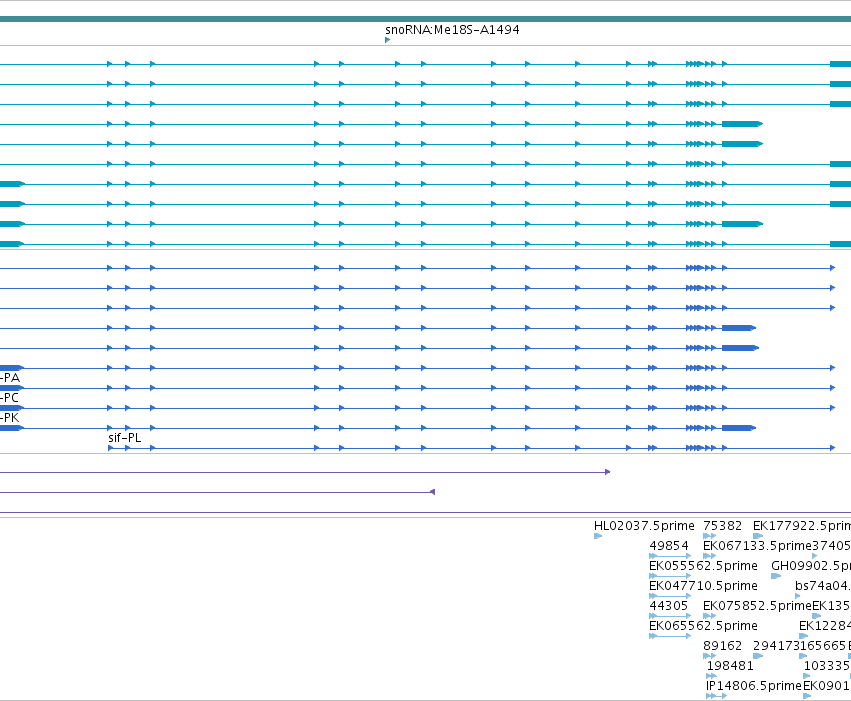
Task: Select the small teal arrow under snoRNA:Me18S-A1494
Action: point(388,40)
